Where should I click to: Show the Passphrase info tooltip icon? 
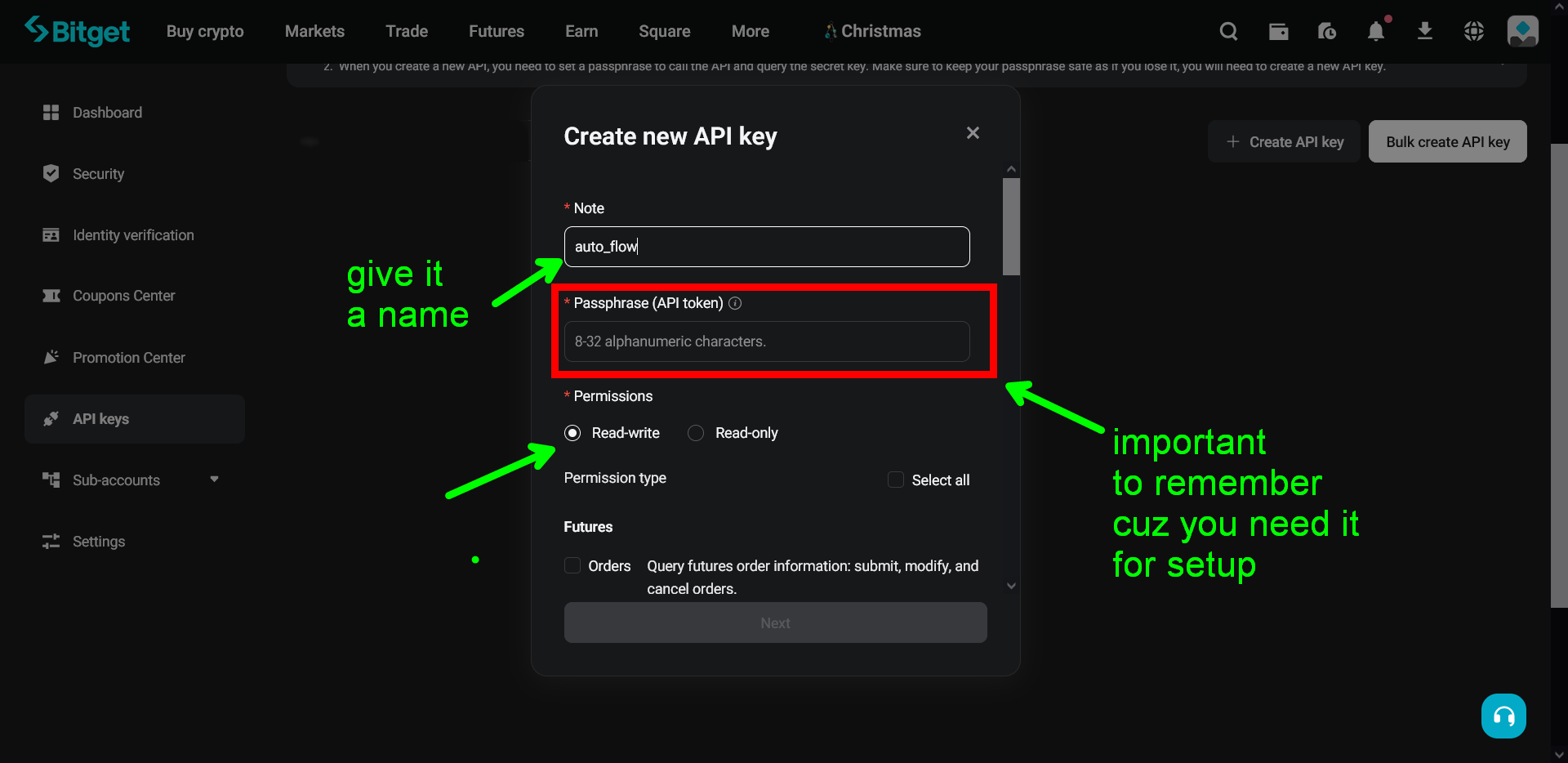click(x=735, y=303)
